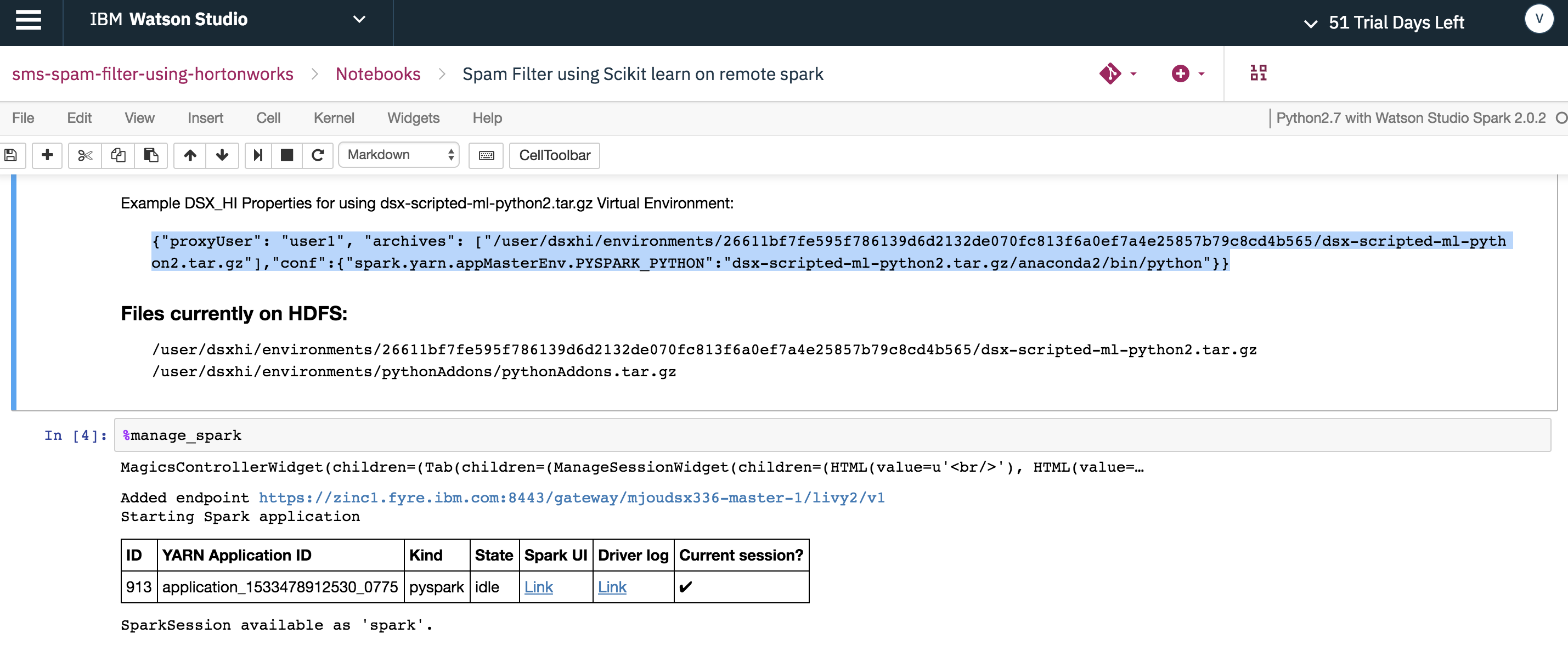Expand the trial days left chevron
This screenshot has height=656, width=1568.
point(1311,24)
